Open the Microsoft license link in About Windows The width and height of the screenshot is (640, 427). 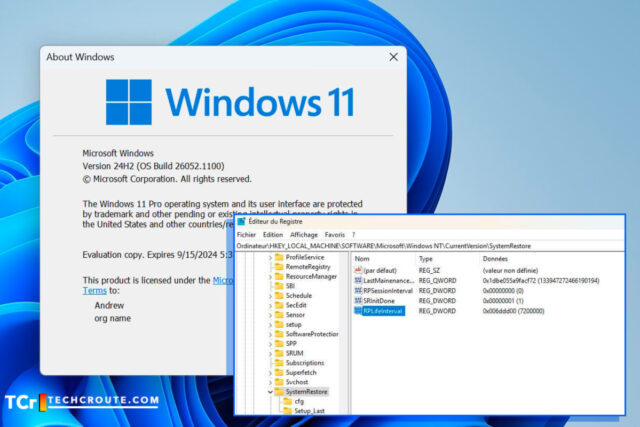pyautogui.click(x=223, y=280)
